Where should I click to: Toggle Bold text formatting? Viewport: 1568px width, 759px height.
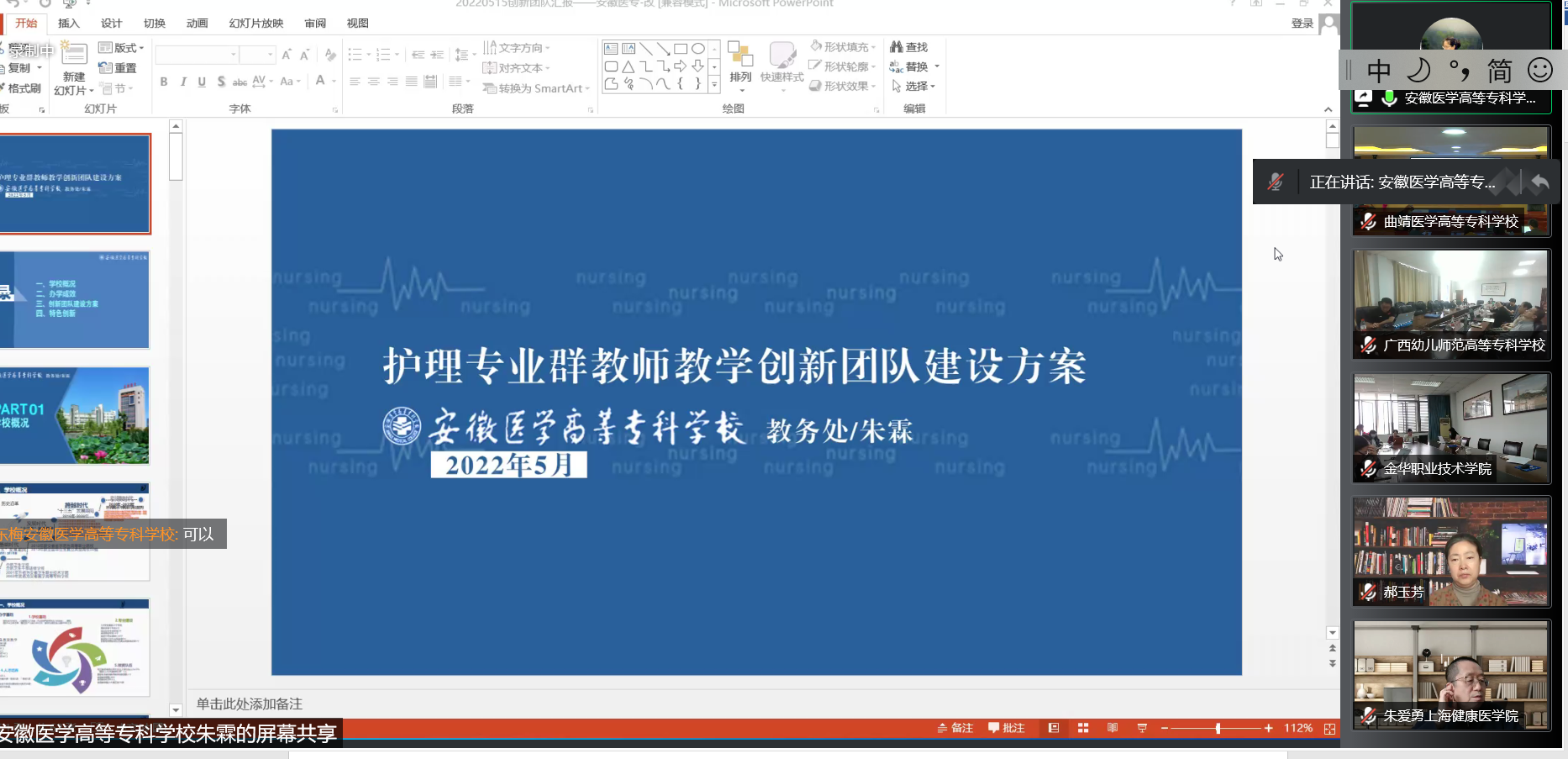click(x=164, y=82)
